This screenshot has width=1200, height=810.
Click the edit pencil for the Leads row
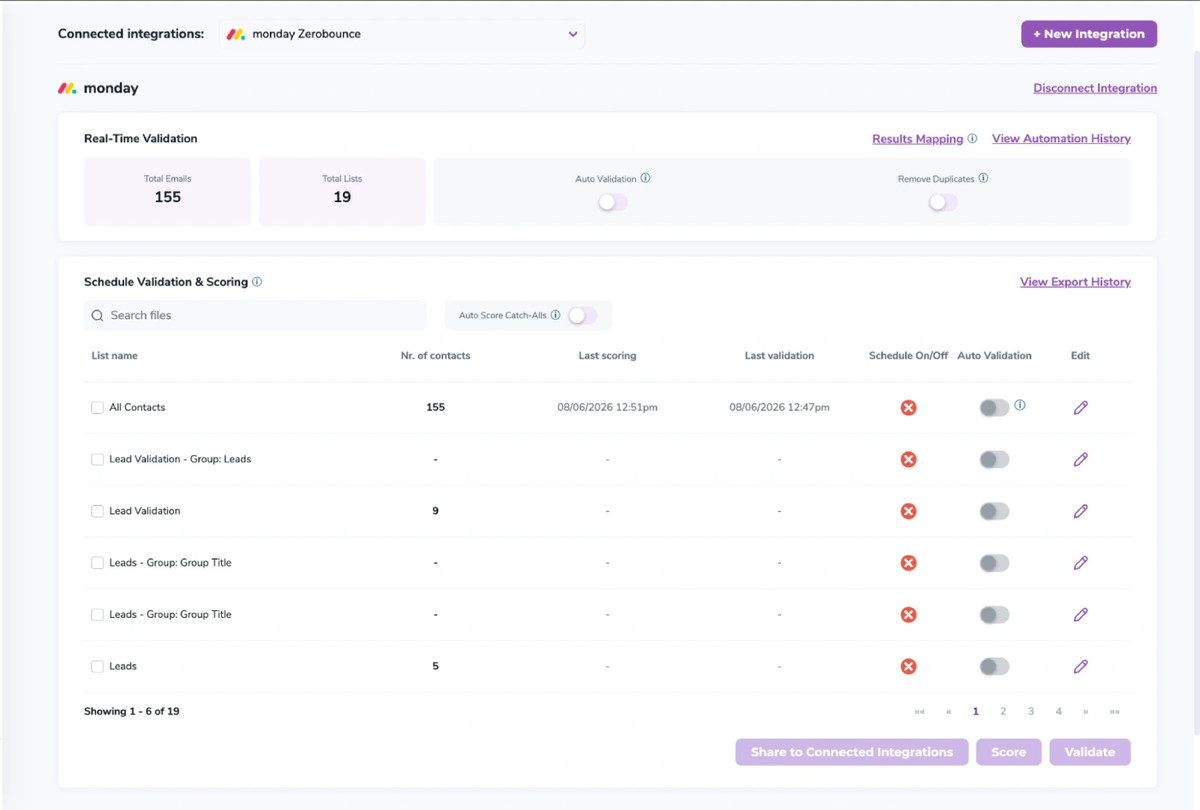pos(1080,667)
